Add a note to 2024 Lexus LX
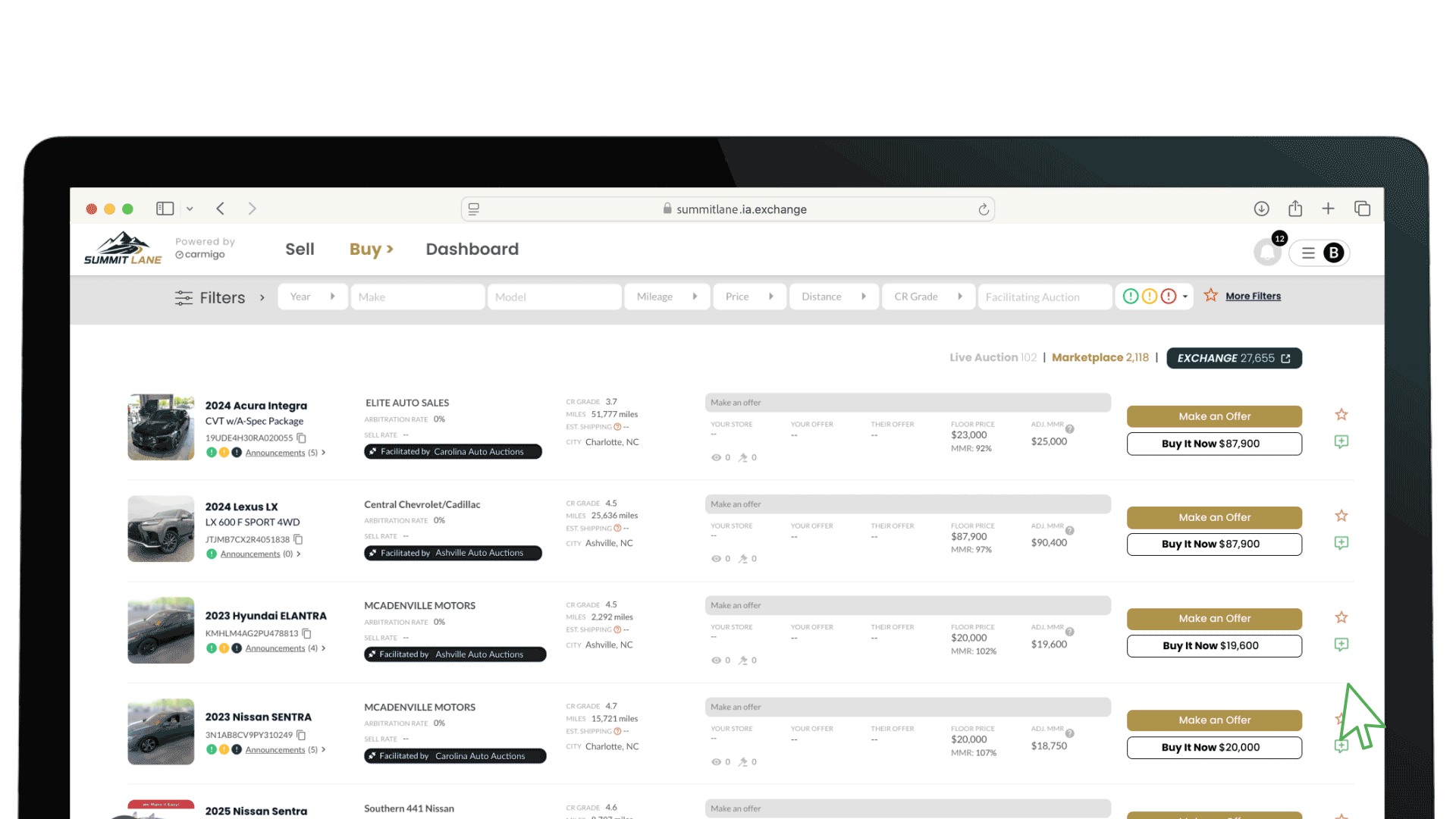Screen dimensions: 1456x819 (x=1341, y=543)
